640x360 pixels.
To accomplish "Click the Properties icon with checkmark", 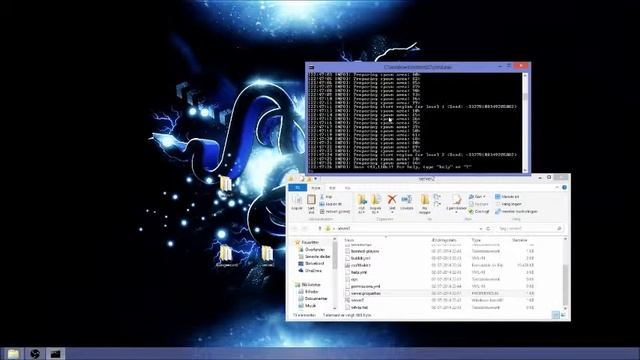I will pyautogui.click(x=456, y=200).
